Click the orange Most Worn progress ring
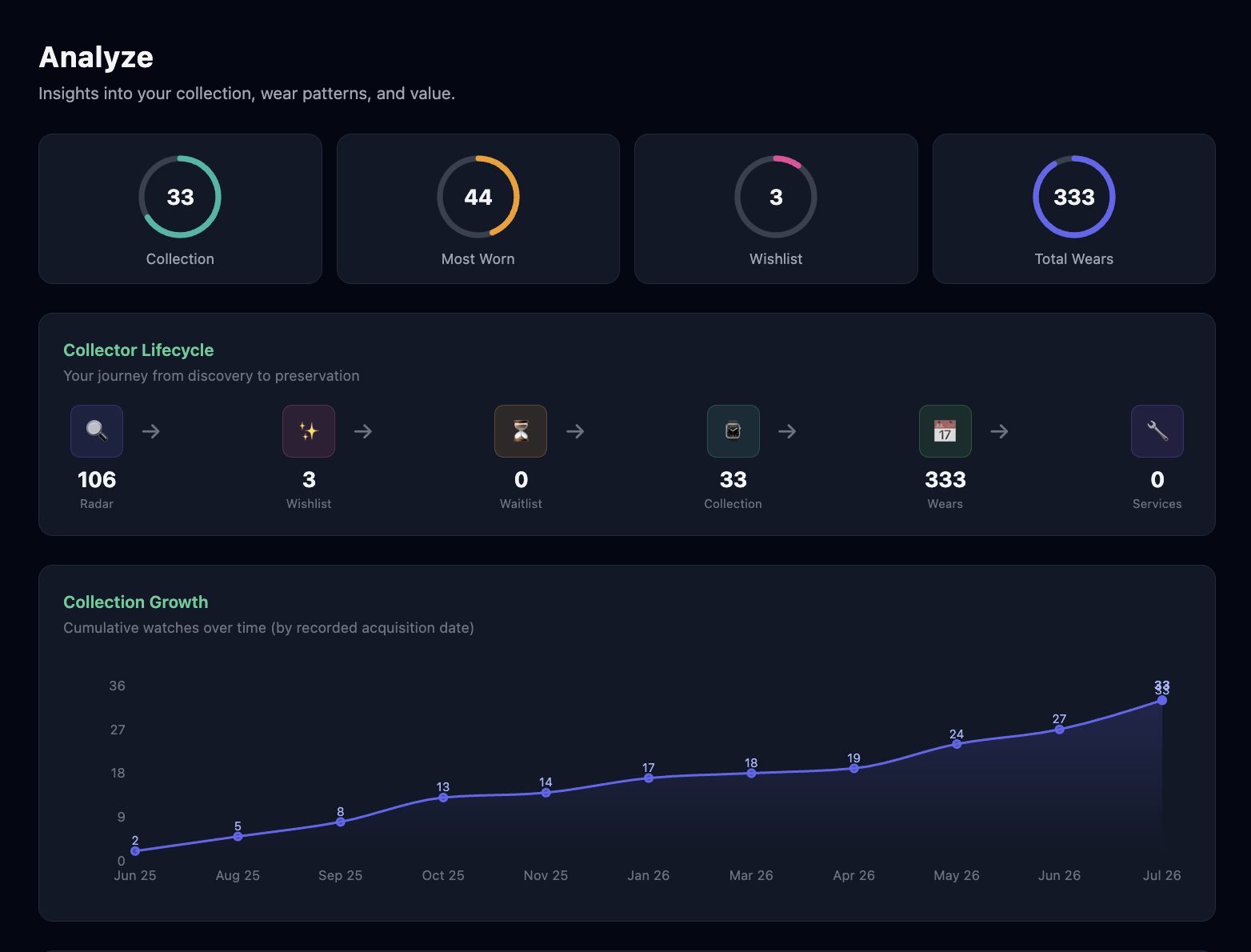This screenshot has width=1251, height=952. (x=478, y=197)
